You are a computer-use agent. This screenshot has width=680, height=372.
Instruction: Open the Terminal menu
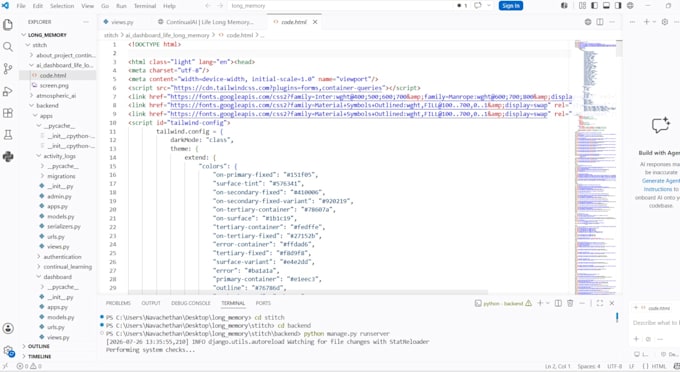click(145, 6)
